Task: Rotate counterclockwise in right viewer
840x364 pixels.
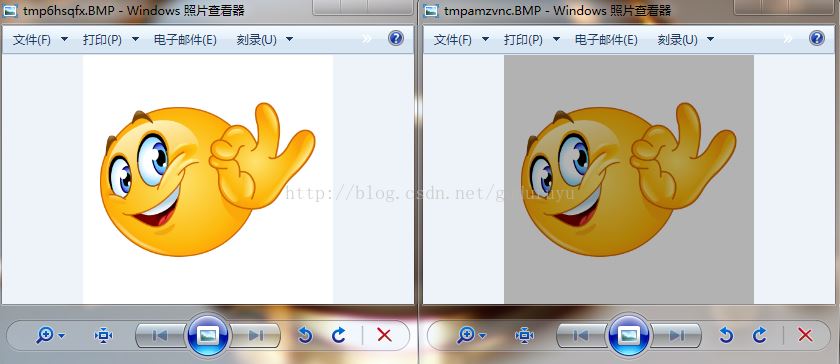Action: [726, 336]
